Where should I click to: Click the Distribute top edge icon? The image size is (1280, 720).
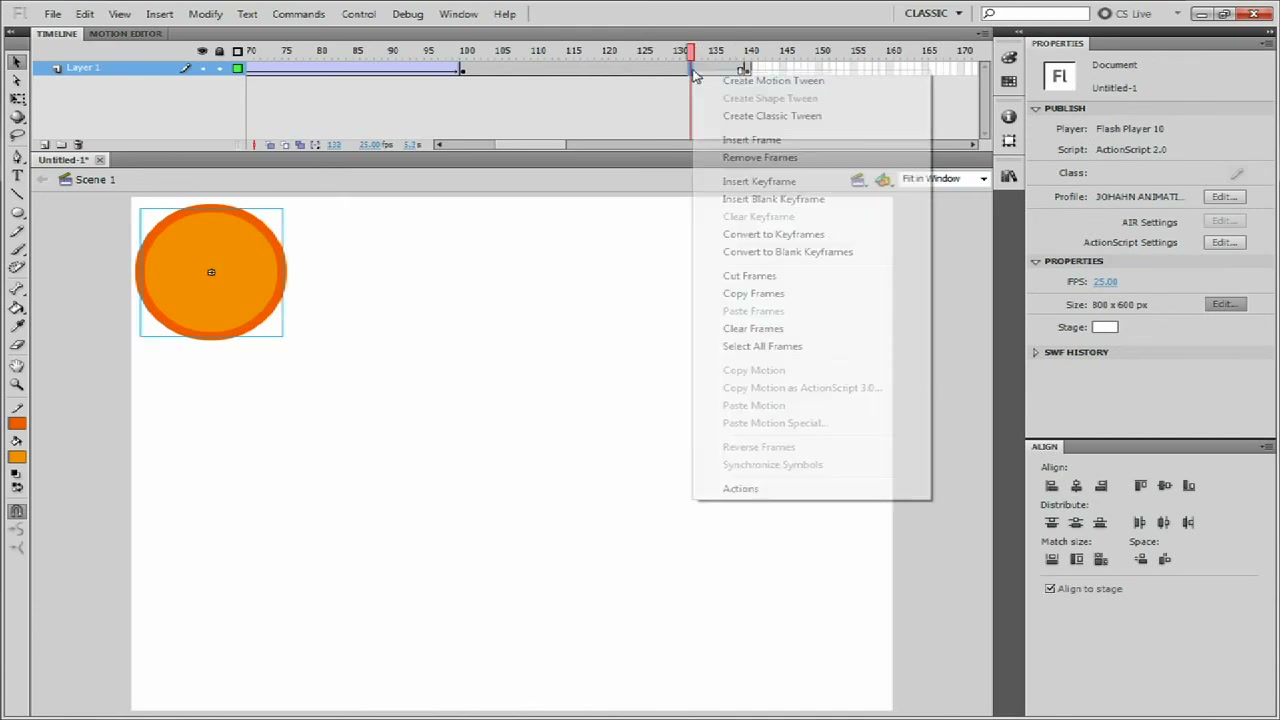pos(1051,522)
